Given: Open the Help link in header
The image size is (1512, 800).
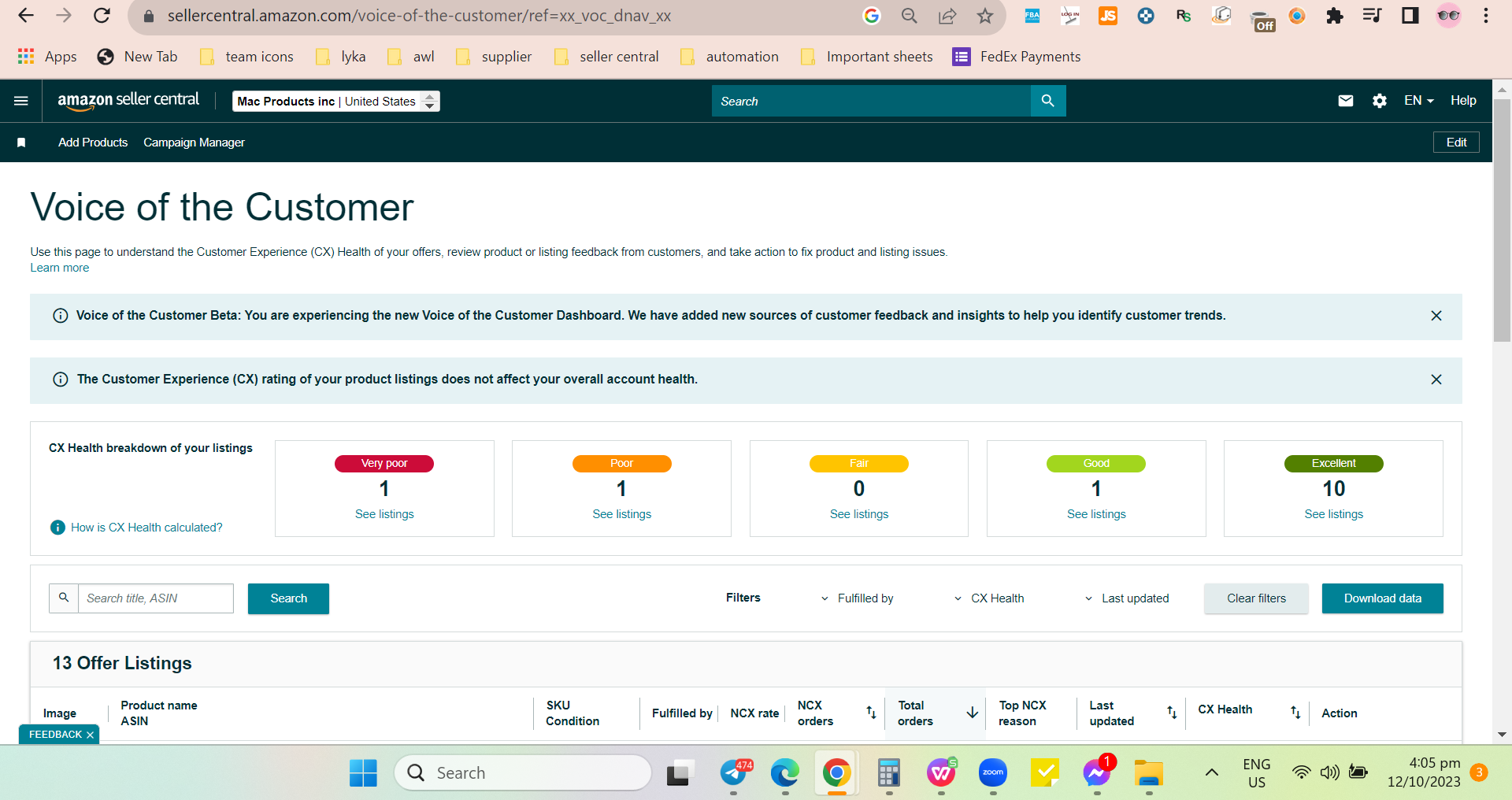Looking at the screenshot, I should click(1463, 101).
